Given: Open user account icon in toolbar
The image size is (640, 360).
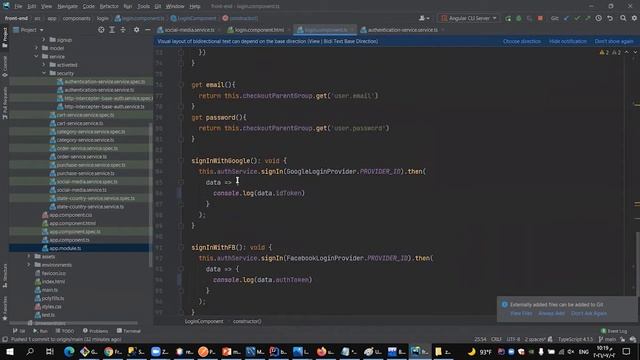Looking at the screenshot, I should (424, 18).
